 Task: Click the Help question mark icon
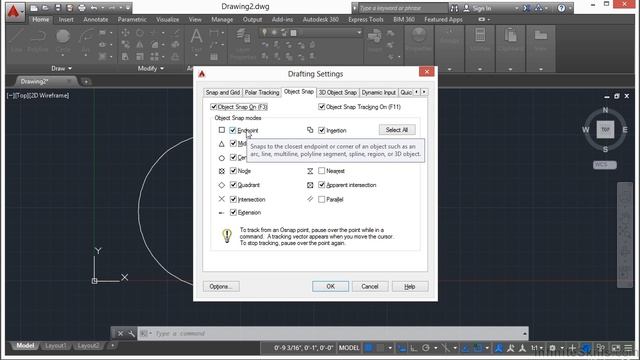point(562,8)
